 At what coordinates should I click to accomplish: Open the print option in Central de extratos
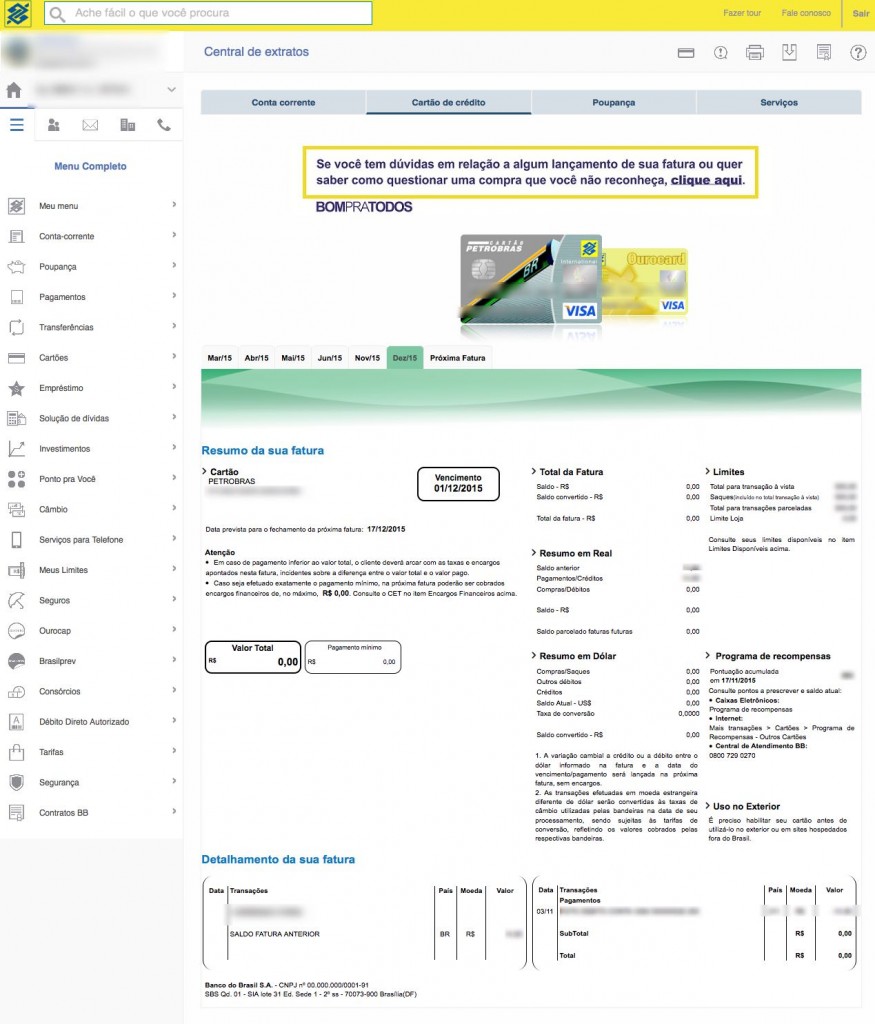tap(756, 52)
